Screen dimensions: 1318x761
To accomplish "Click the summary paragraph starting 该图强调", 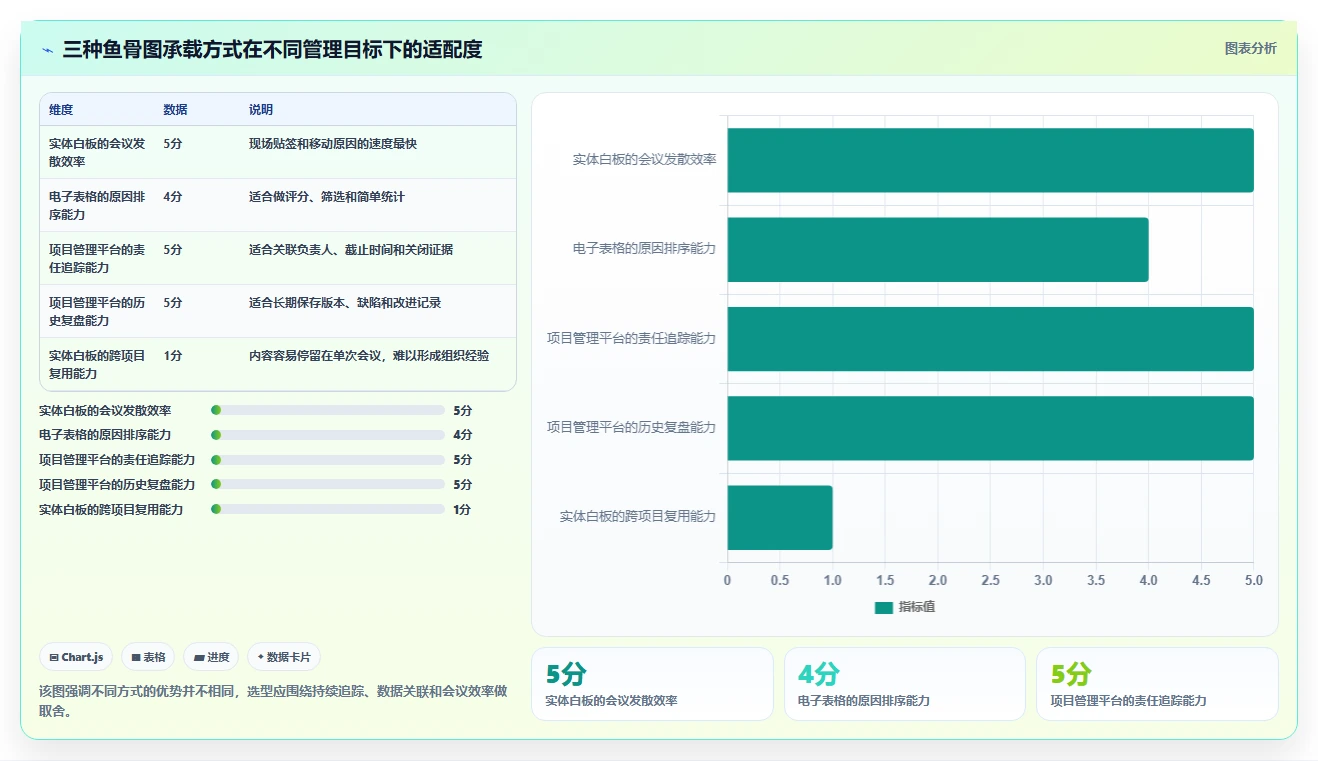I will pos(273,701).
